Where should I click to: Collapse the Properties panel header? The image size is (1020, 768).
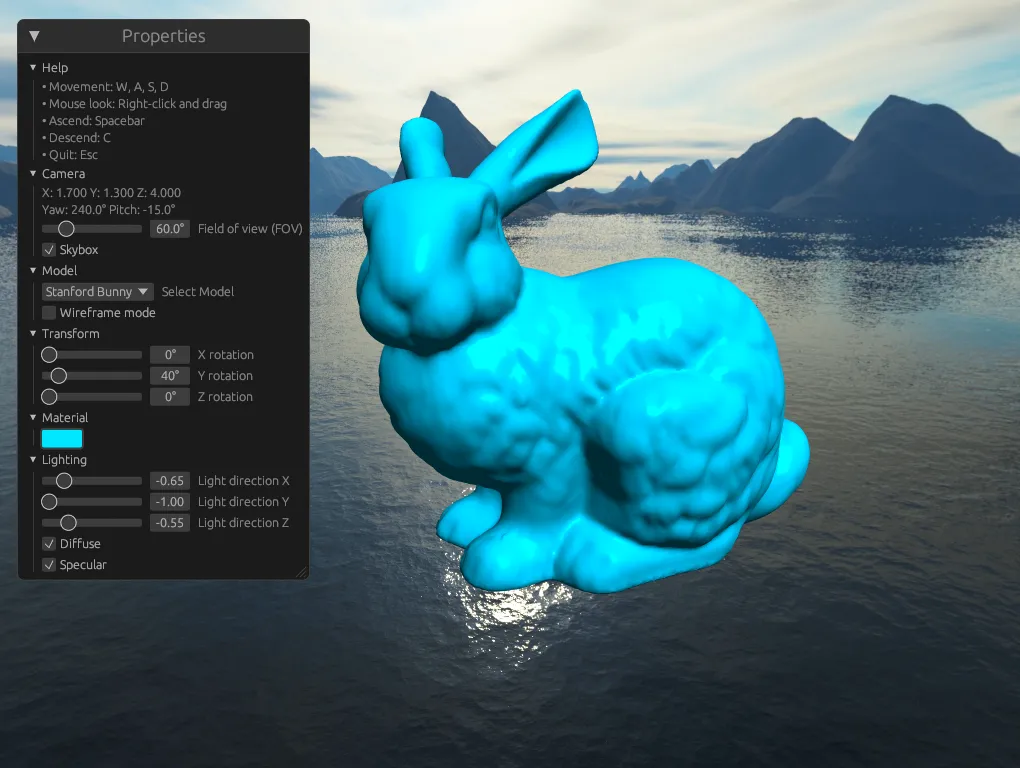coord(33,35)
